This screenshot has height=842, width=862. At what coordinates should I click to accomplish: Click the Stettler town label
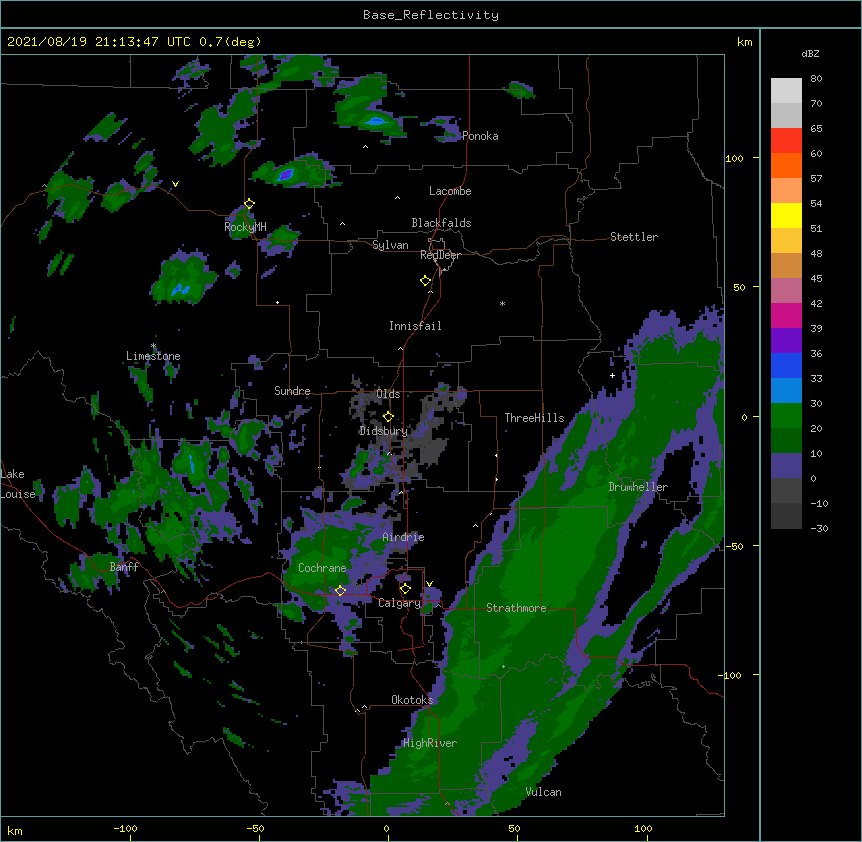(x=634, y=237)
